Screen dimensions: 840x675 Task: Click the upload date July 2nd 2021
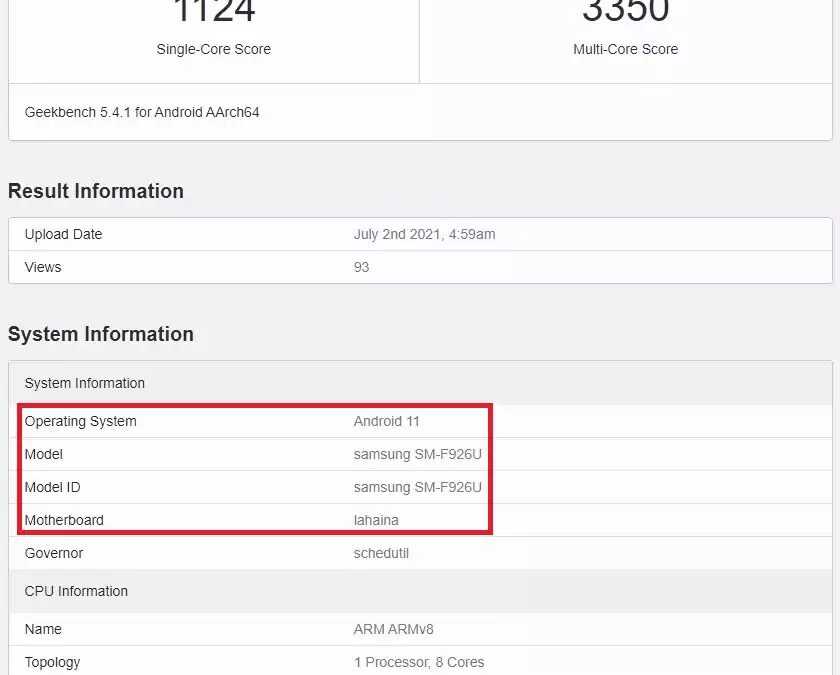click(x=426, y=234)
